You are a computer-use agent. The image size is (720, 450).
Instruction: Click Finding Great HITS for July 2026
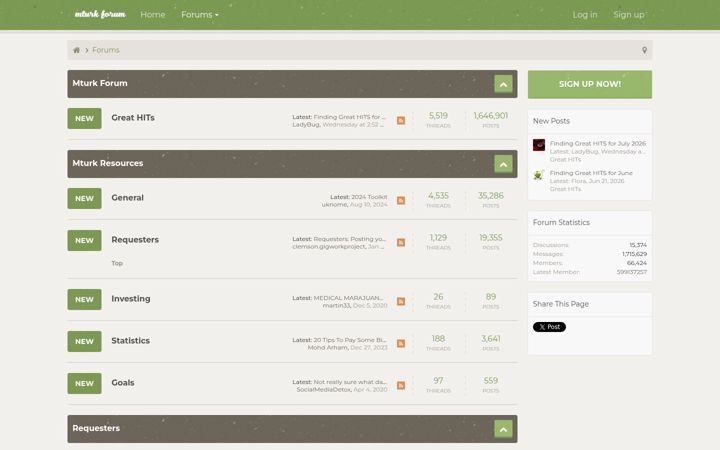coord(598,143)
